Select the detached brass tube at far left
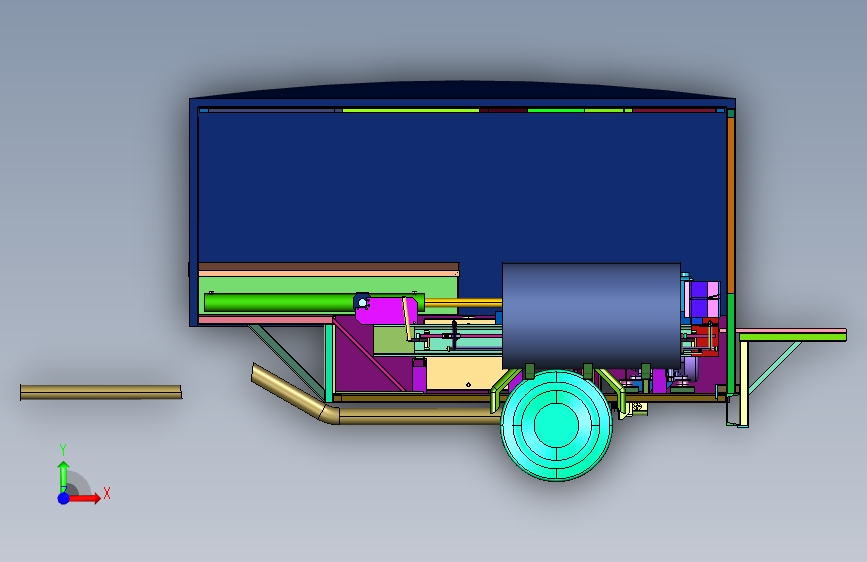 tap(101, 392)
